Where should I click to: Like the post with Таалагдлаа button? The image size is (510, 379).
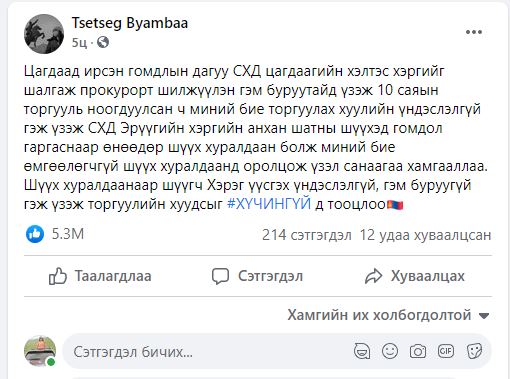coord(100,276)
